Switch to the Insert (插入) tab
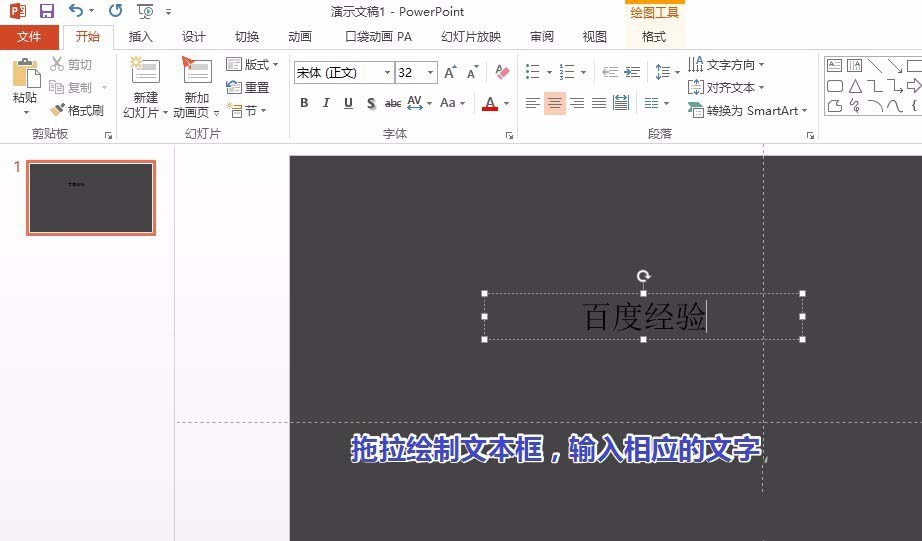Viewport: 922px width, 541px height. click(x=140, y=36)
